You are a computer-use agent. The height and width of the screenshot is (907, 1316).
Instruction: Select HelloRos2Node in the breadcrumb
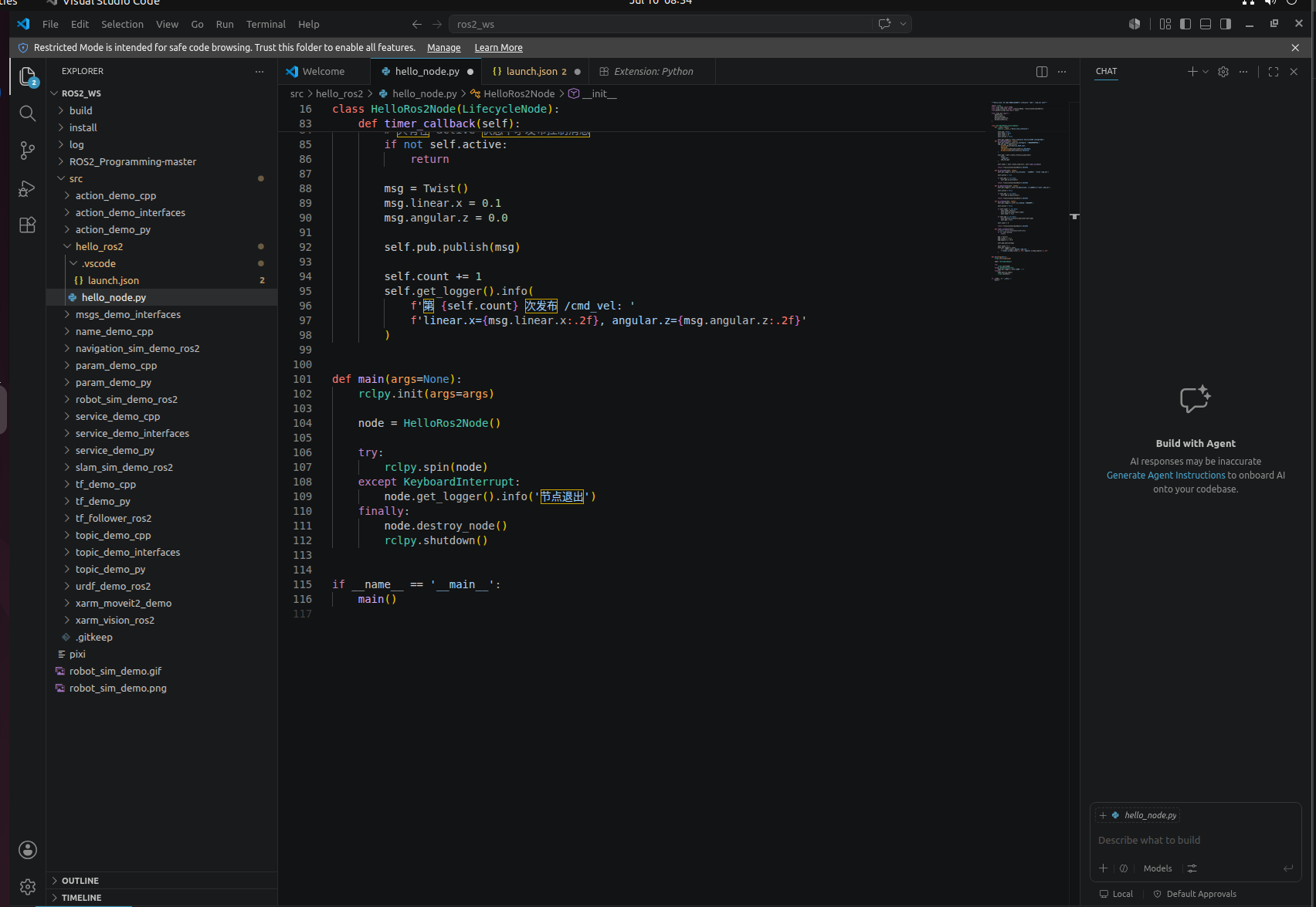pos(519,93)
